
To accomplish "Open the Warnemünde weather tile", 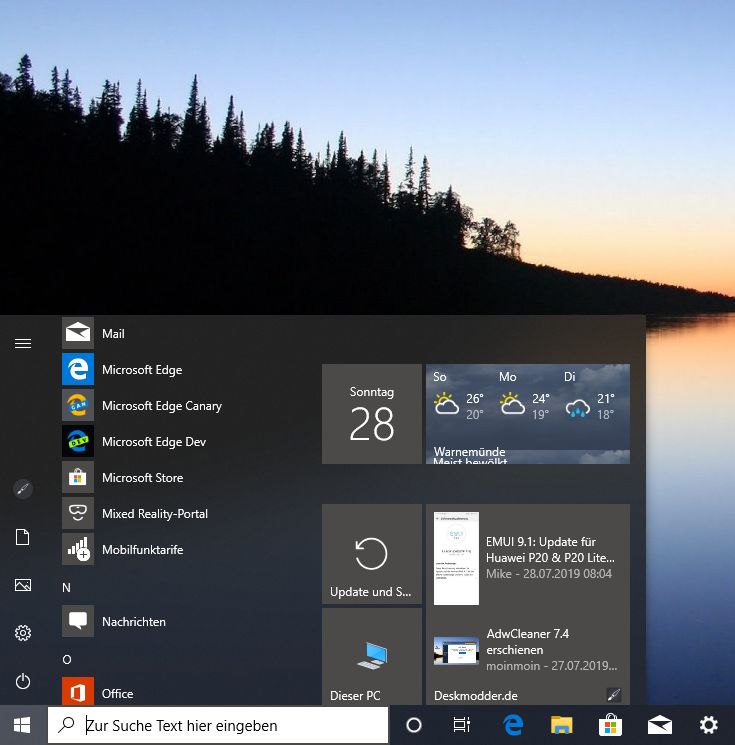I will coord(528,414).
